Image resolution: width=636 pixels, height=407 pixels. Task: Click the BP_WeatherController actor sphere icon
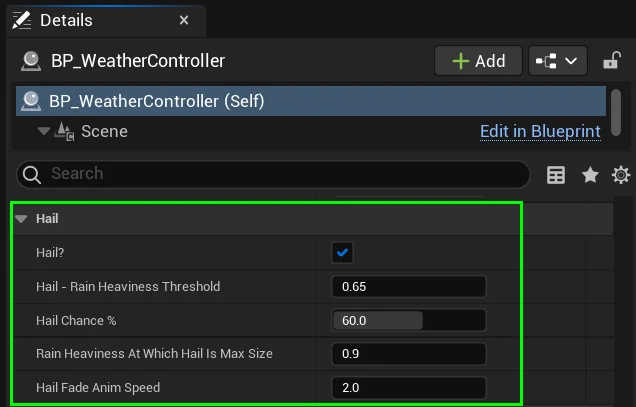[x=30, y=61]
